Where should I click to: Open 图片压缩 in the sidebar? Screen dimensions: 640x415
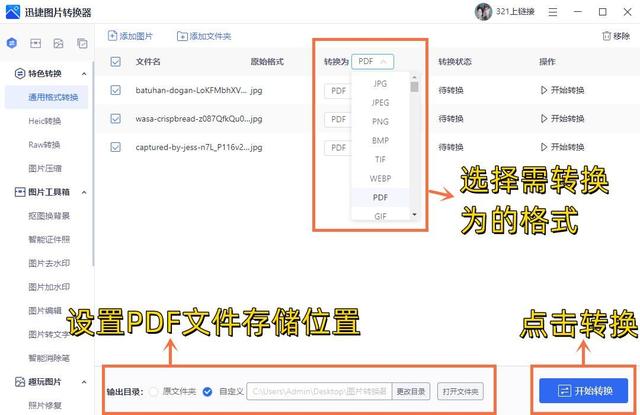45,169
